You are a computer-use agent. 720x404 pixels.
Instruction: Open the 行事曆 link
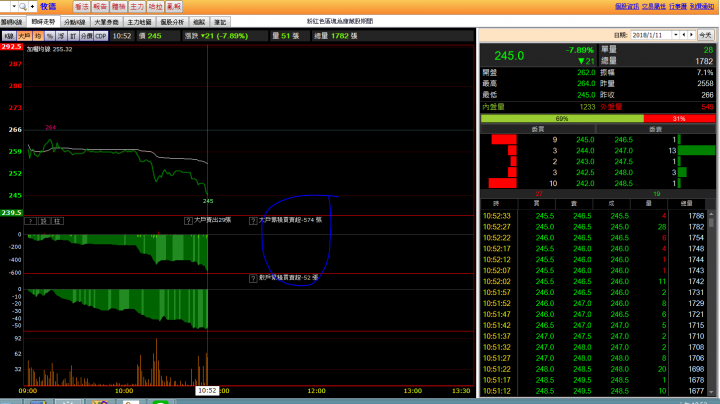click(678, 6)
